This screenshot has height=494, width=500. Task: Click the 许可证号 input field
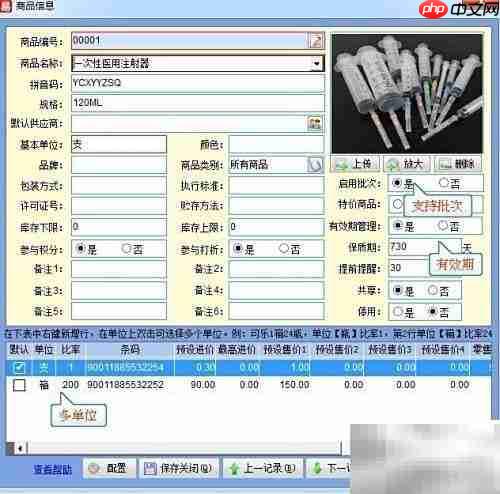[x=119, y=206]
